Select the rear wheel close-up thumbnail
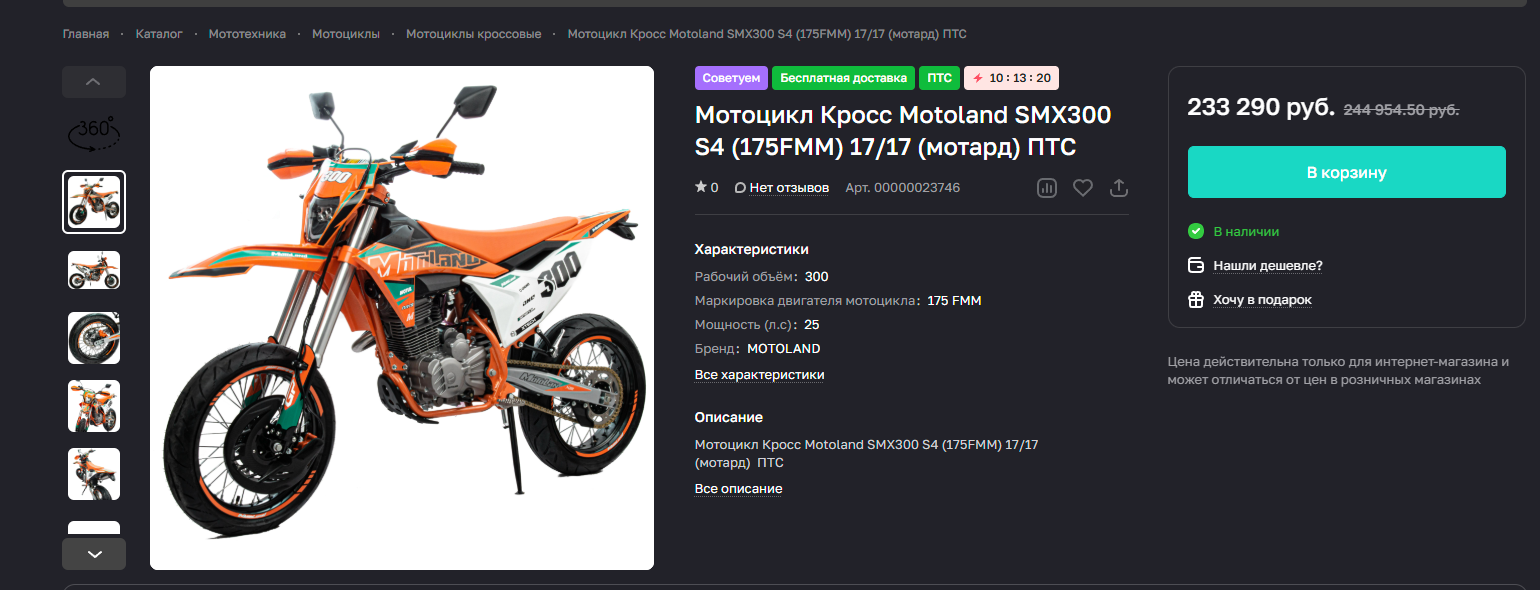The width and height of the screenshot is (1540, 590). pyautogui.click(x=94, y=338)
